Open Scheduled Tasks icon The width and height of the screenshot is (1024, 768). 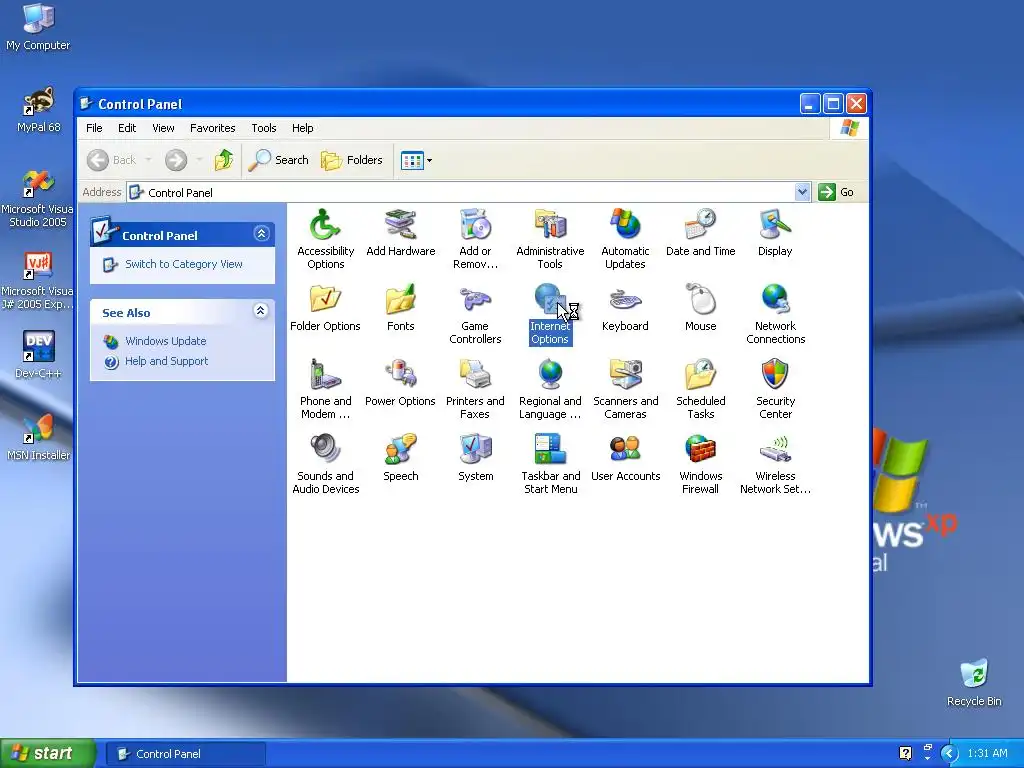700,376
